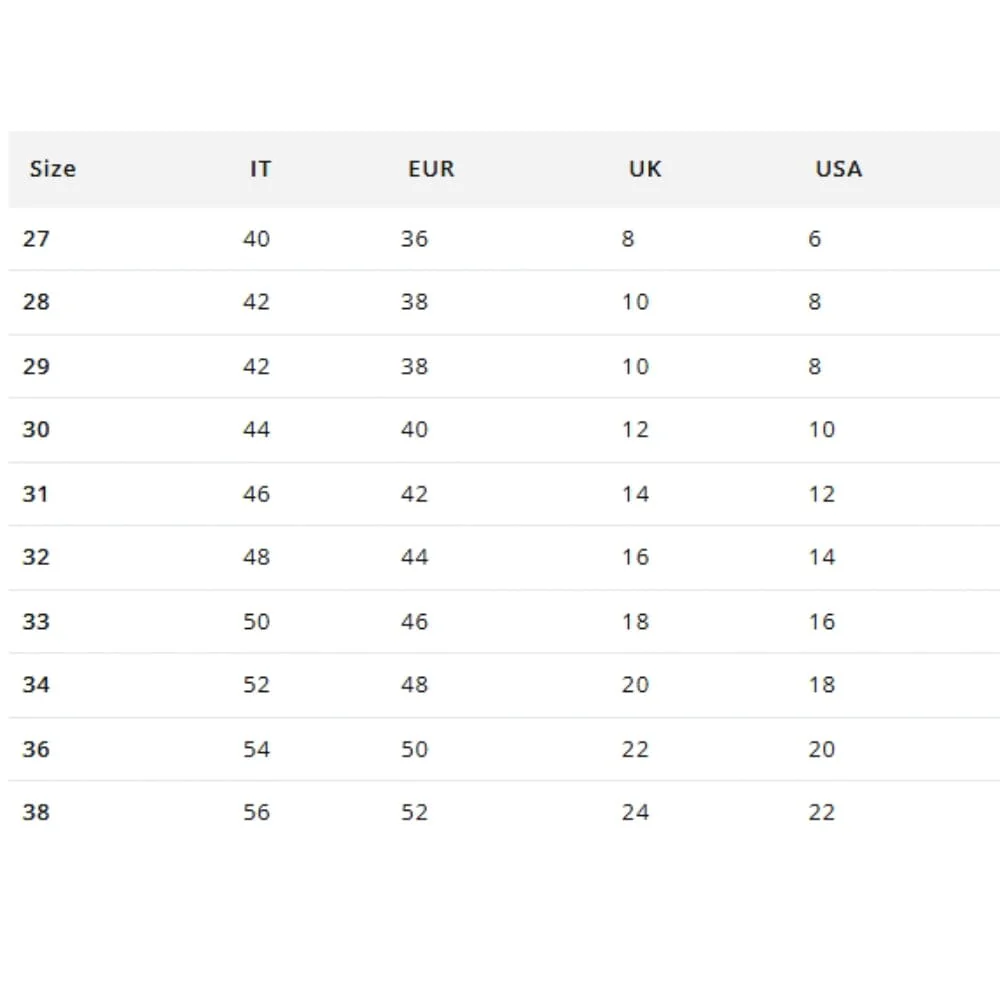
Task: Select the size 28 row label
Action: 36,302
